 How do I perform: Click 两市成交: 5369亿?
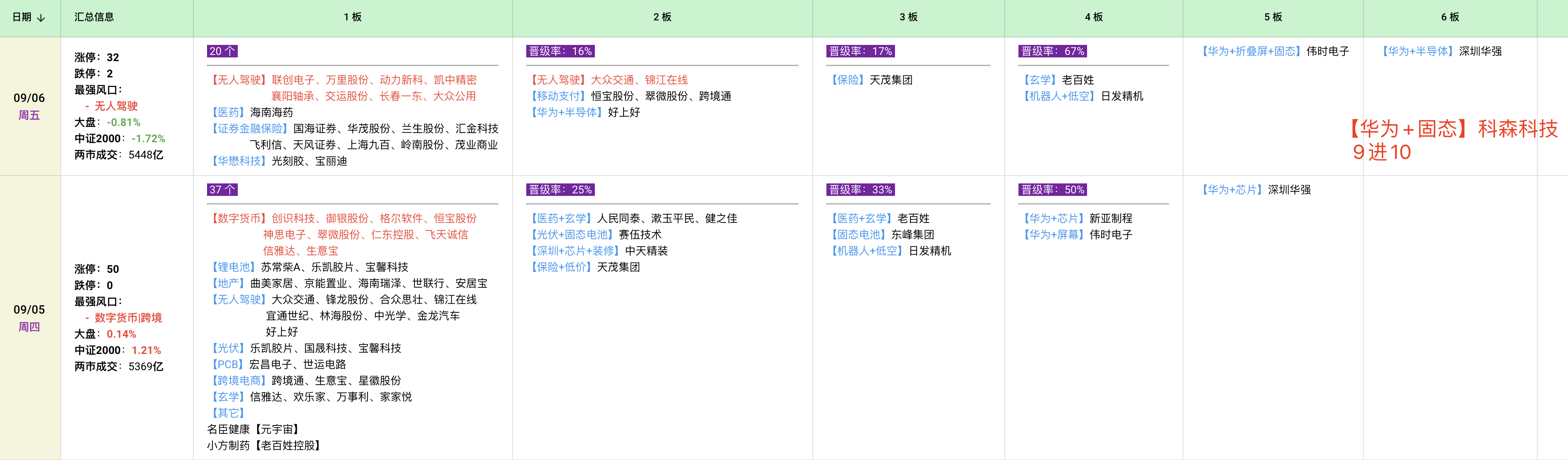(119, 367)
